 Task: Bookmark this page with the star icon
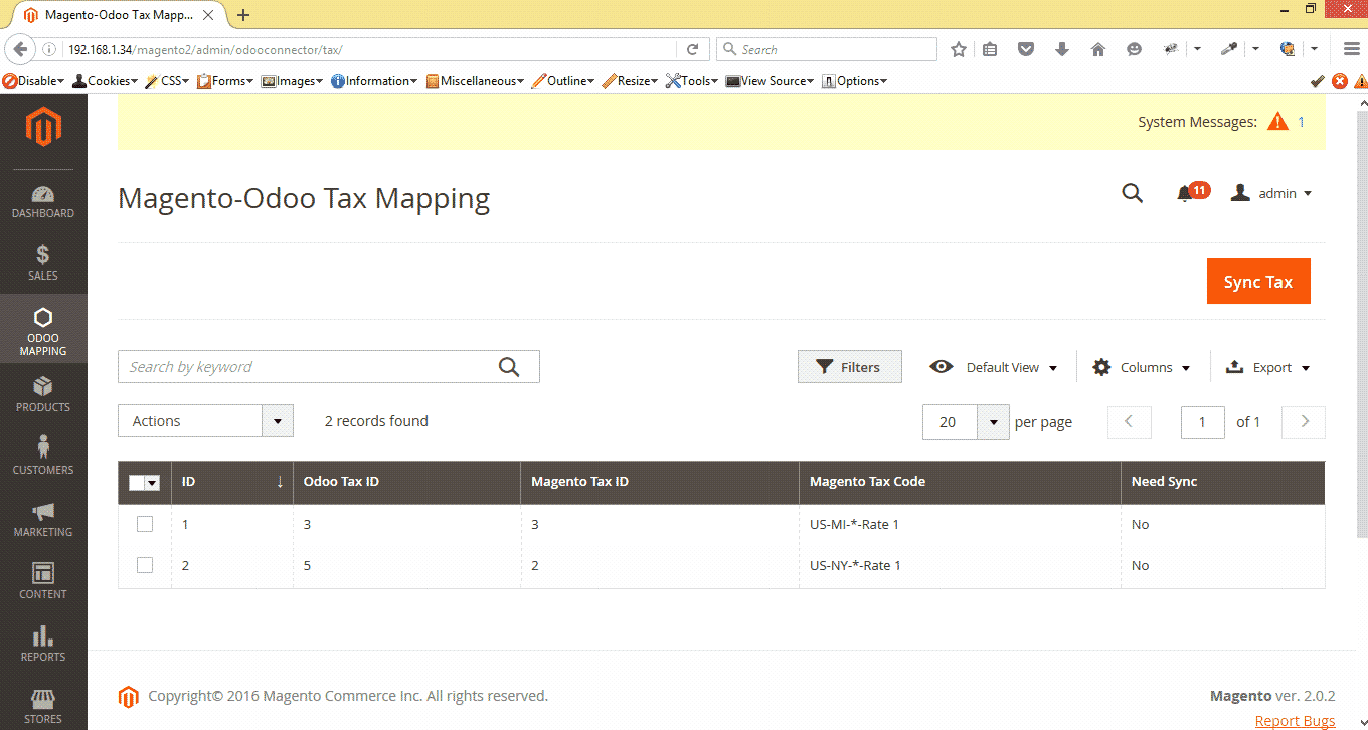coord(958,49)
